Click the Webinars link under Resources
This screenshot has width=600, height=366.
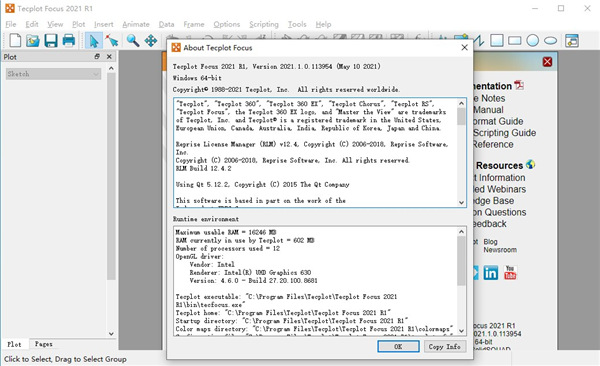(x=501, y=189)
